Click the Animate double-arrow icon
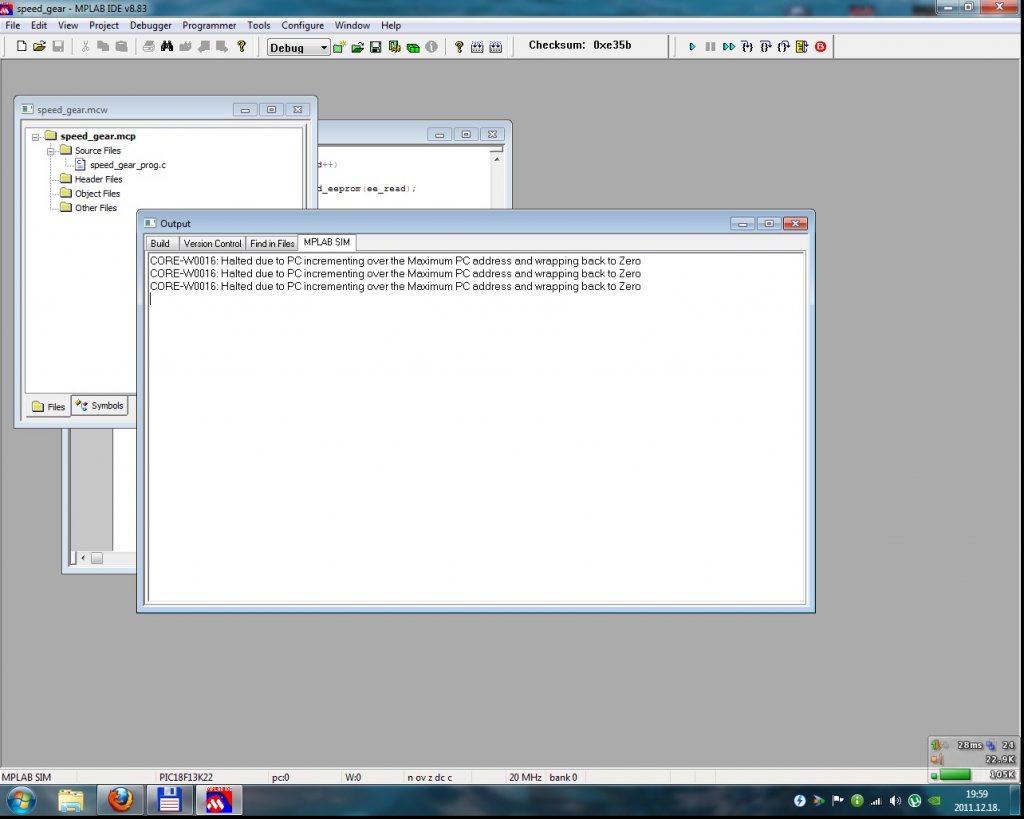 pos(729,46)
